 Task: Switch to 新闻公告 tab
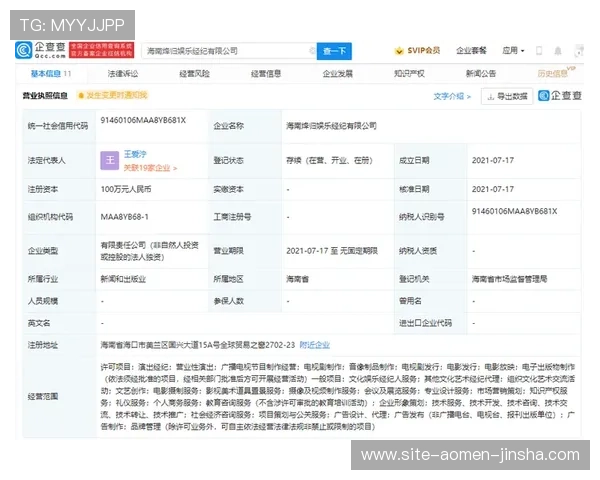coord(481,73)
